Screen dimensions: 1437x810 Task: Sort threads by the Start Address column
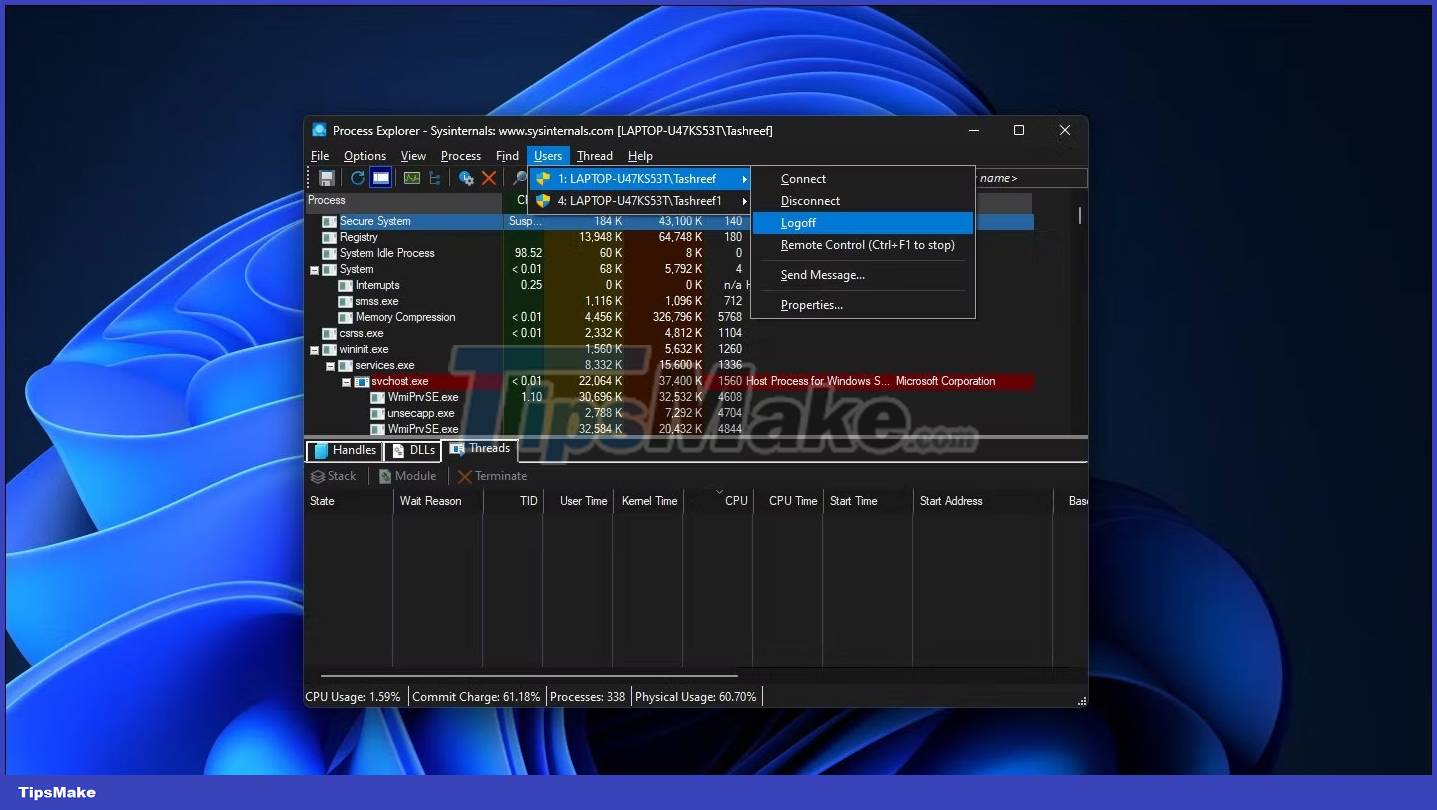pos(950,501)
